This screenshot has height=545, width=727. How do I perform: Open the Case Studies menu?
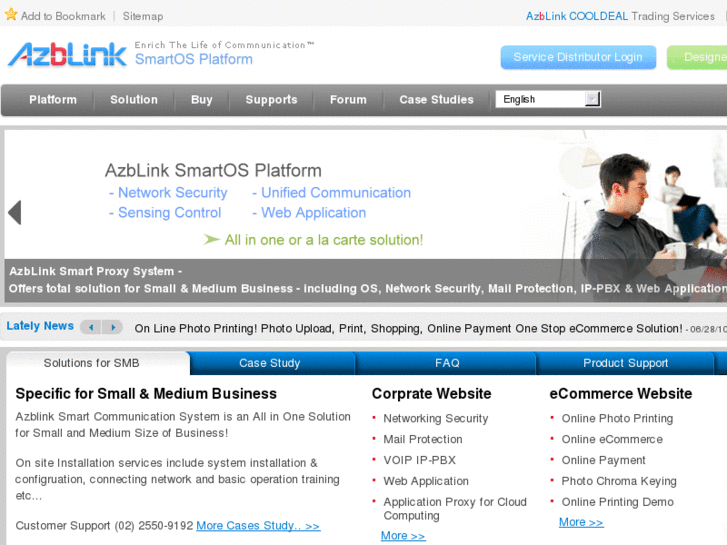click(436, 100)
